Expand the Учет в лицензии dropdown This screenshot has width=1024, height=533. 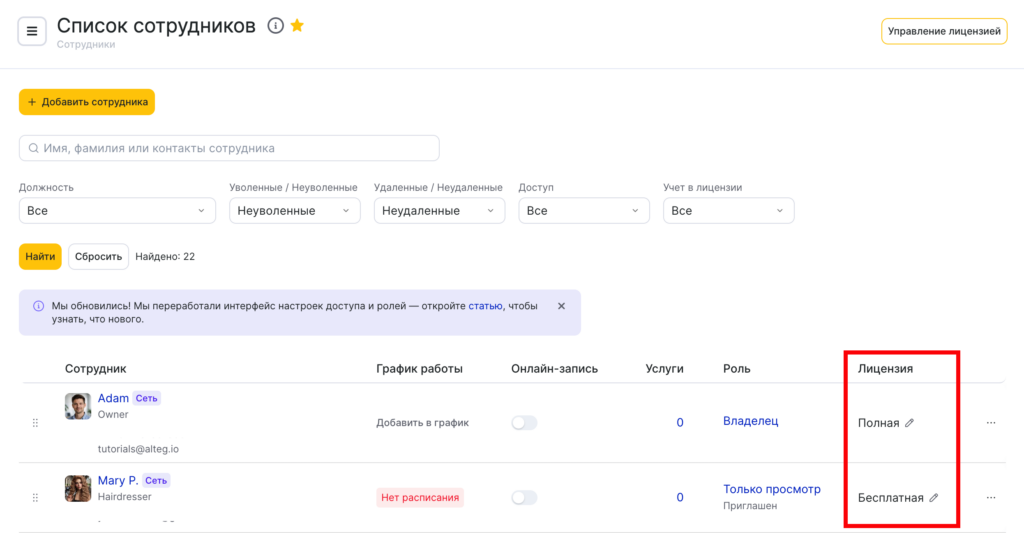pos(729,211)
